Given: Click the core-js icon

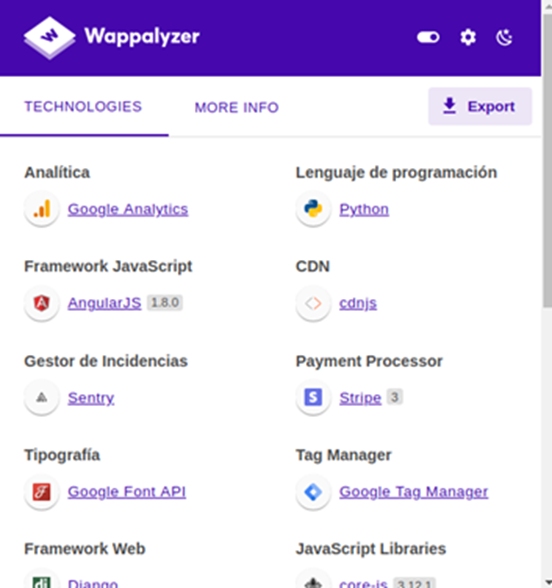Looking at the screenshot, I should click(313, 583).
